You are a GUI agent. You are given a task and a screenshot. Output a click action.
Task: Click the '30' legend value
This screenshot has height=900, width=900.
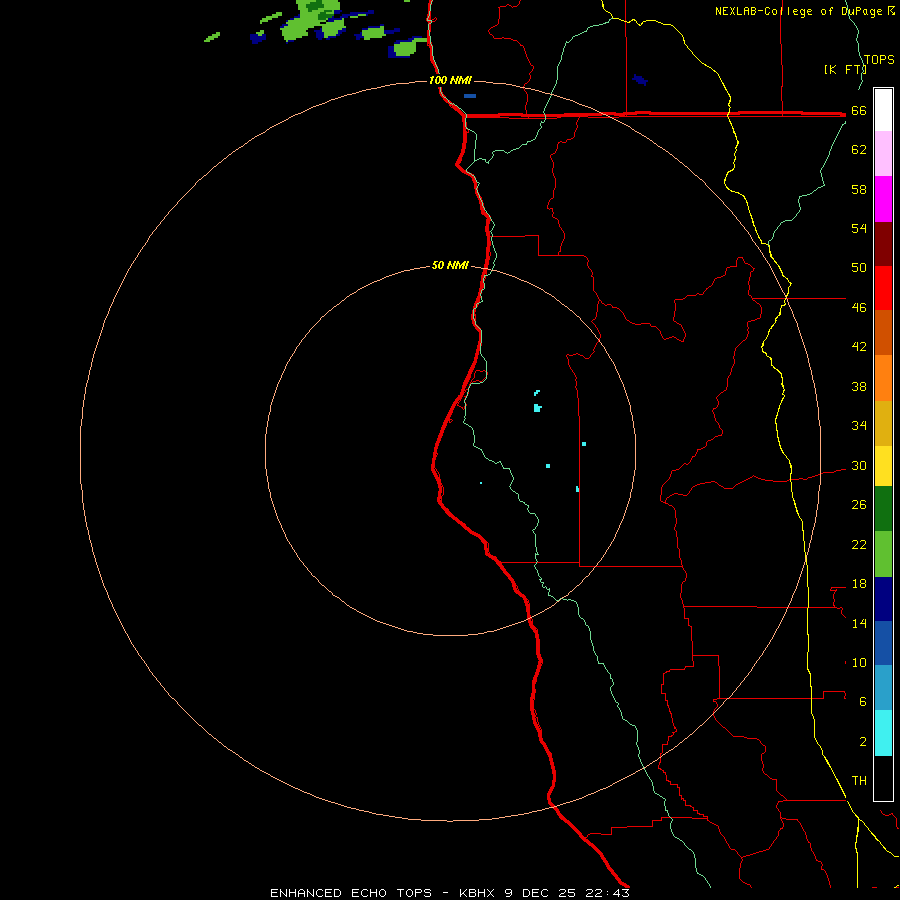(x=859, y=465)
